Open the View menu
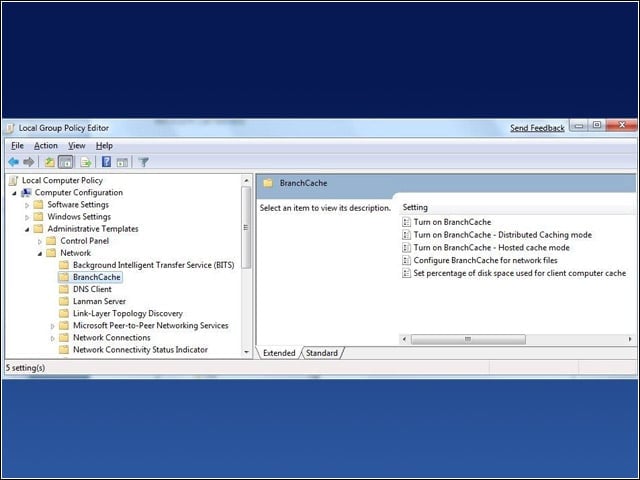The image size is (640, 480). point(76,146)
